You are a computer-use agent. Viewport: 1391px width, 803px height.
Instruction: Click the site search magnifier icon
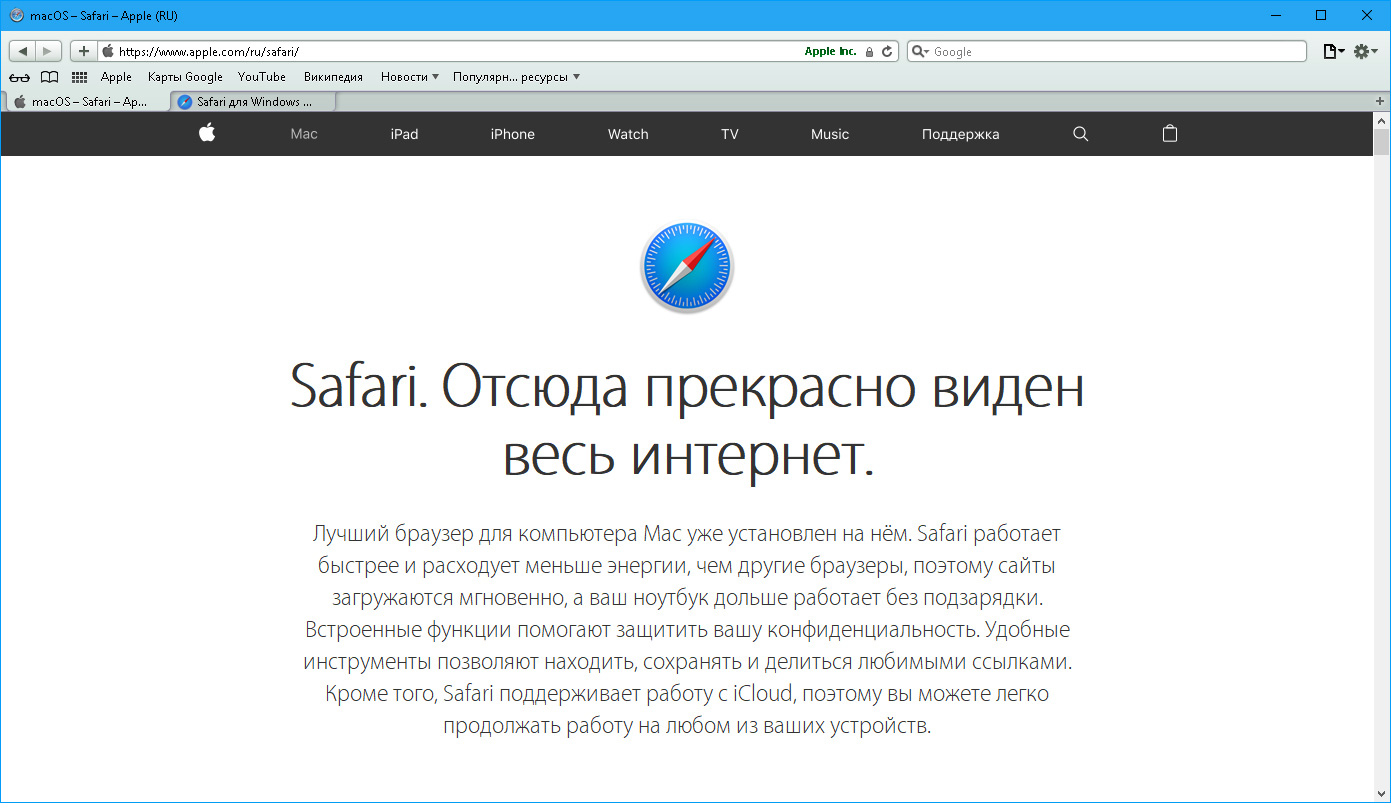click(1080, 134)
